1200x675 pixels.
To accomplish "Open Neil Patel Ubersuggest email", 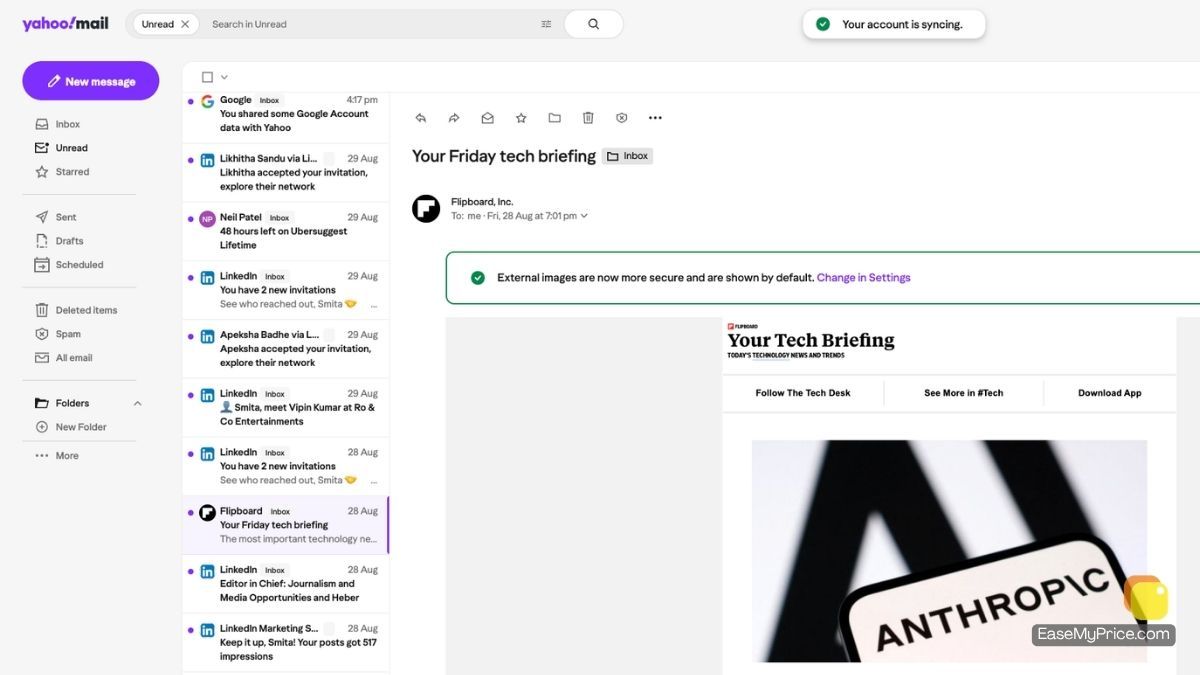I will (286, 231).
